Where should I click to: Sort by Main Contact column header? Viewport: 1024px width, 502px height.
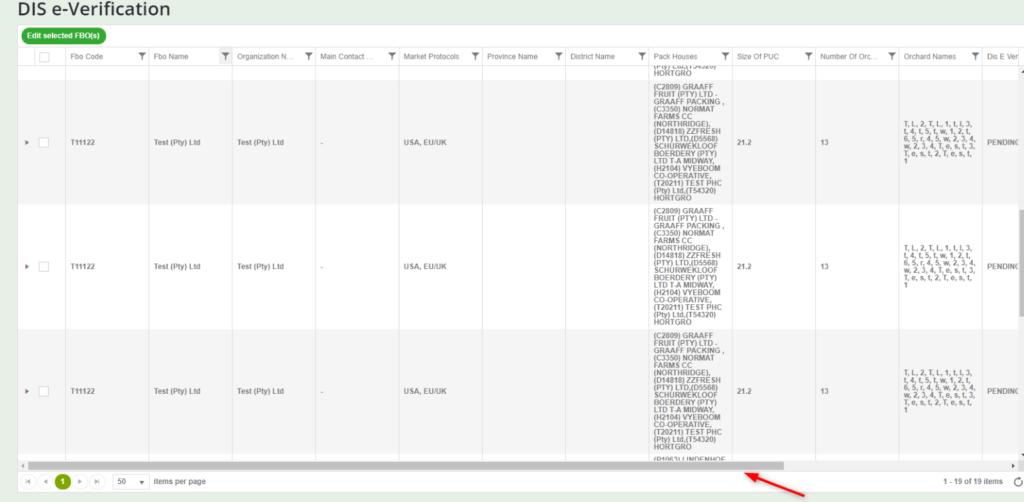pyautogui.click(x=347, y=57)
